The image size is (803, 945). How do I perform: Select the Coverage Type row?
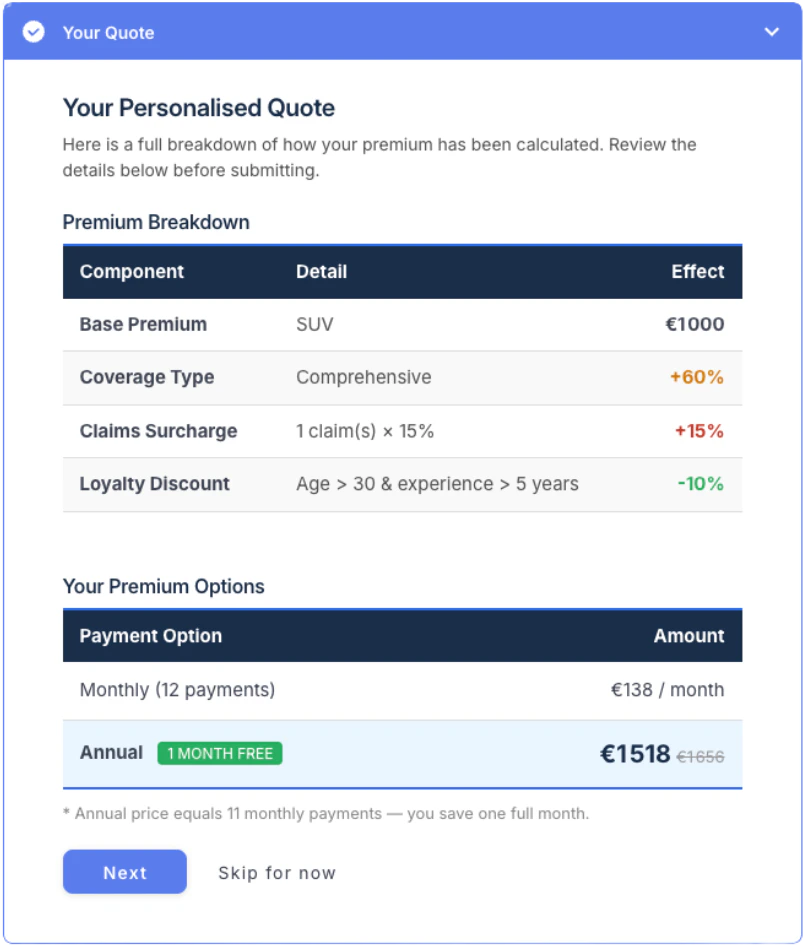(402, 377)
